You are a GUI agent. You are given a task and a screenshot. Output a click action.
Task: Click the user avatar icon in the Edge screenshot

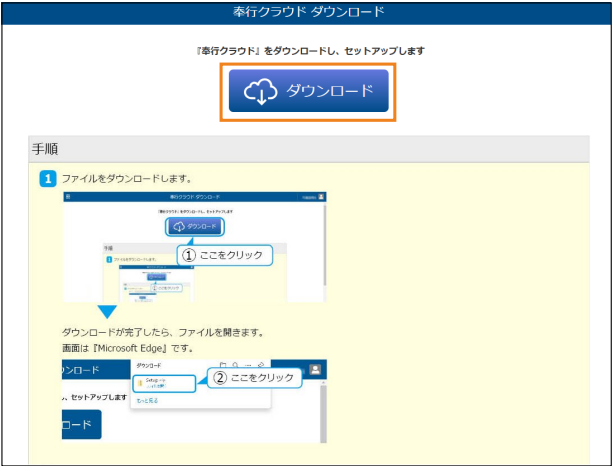[x=316, y=369]
